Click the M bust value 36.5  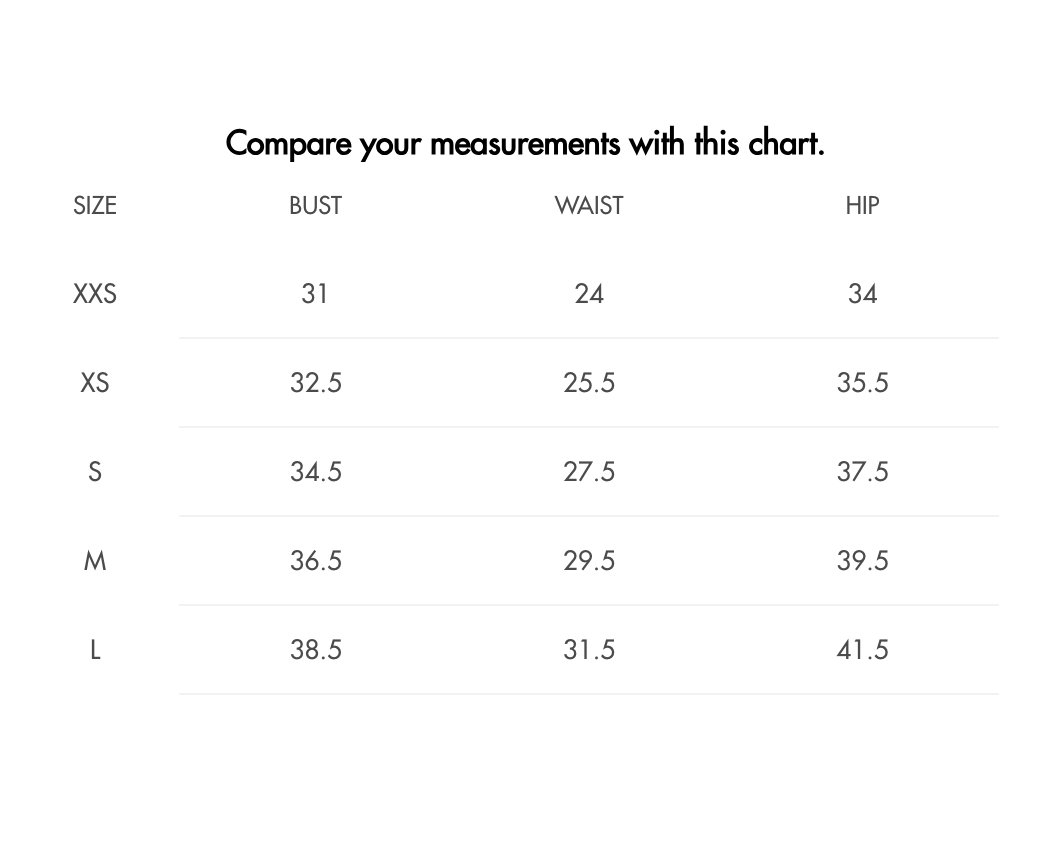point(316,561)
